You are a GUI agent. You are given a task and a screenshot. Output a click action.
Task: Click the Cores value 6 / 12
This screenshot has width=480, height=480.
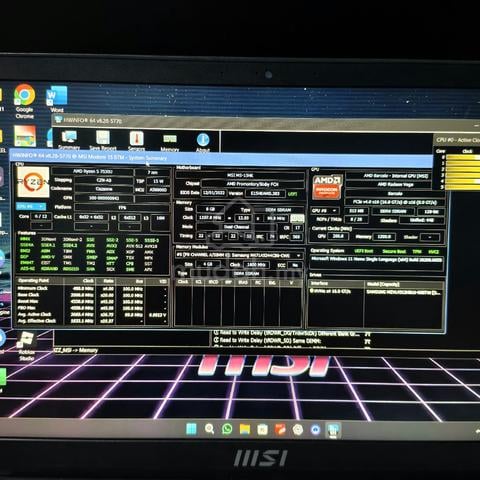[41, 216]
